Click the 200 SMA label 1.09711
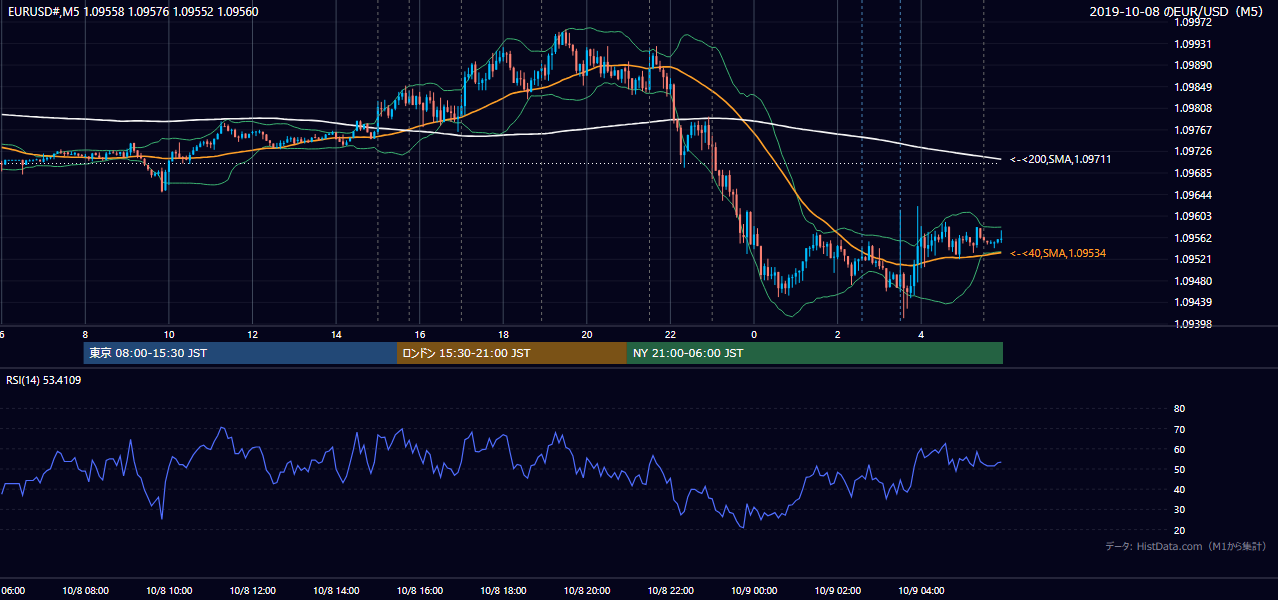The image size is (1278, 600). (x=1060, y=159)
